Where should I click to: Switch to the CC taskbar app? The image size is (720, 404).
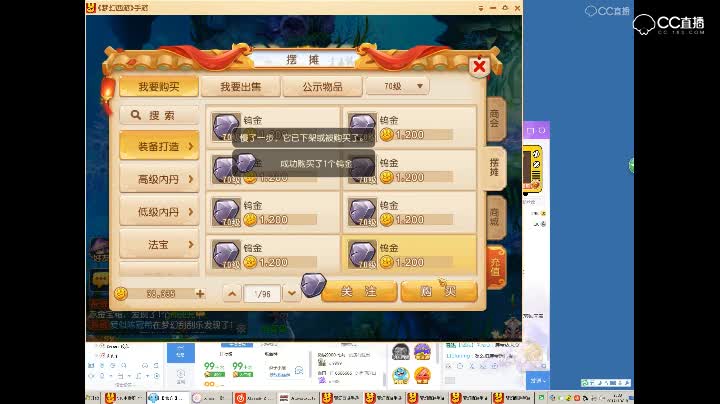tap(168, 398)
